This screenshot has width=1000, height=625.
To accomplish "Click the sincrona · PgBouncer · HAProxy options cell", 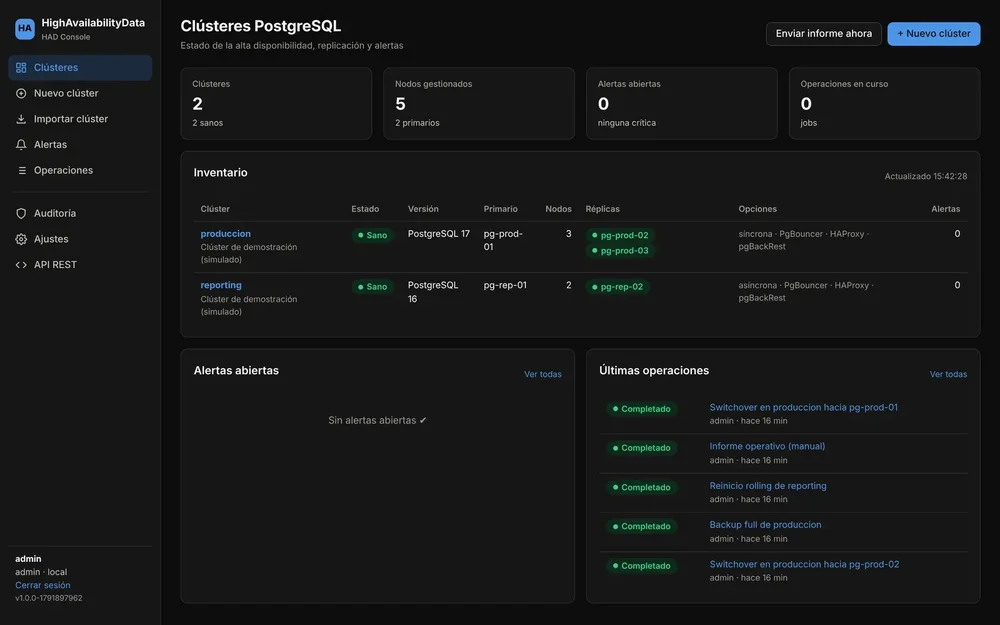I will [x=804, y=240].
